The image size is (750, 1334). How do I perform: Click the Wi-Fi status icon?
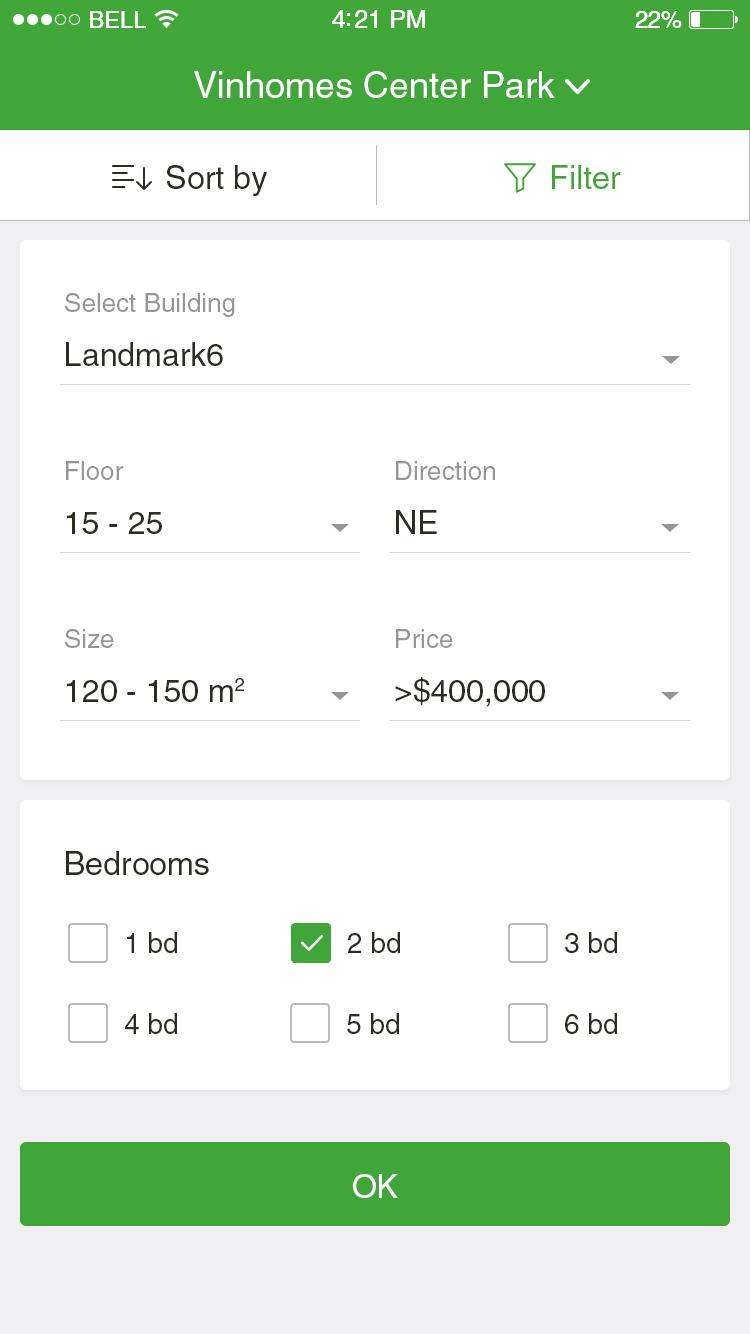[167, 19]
